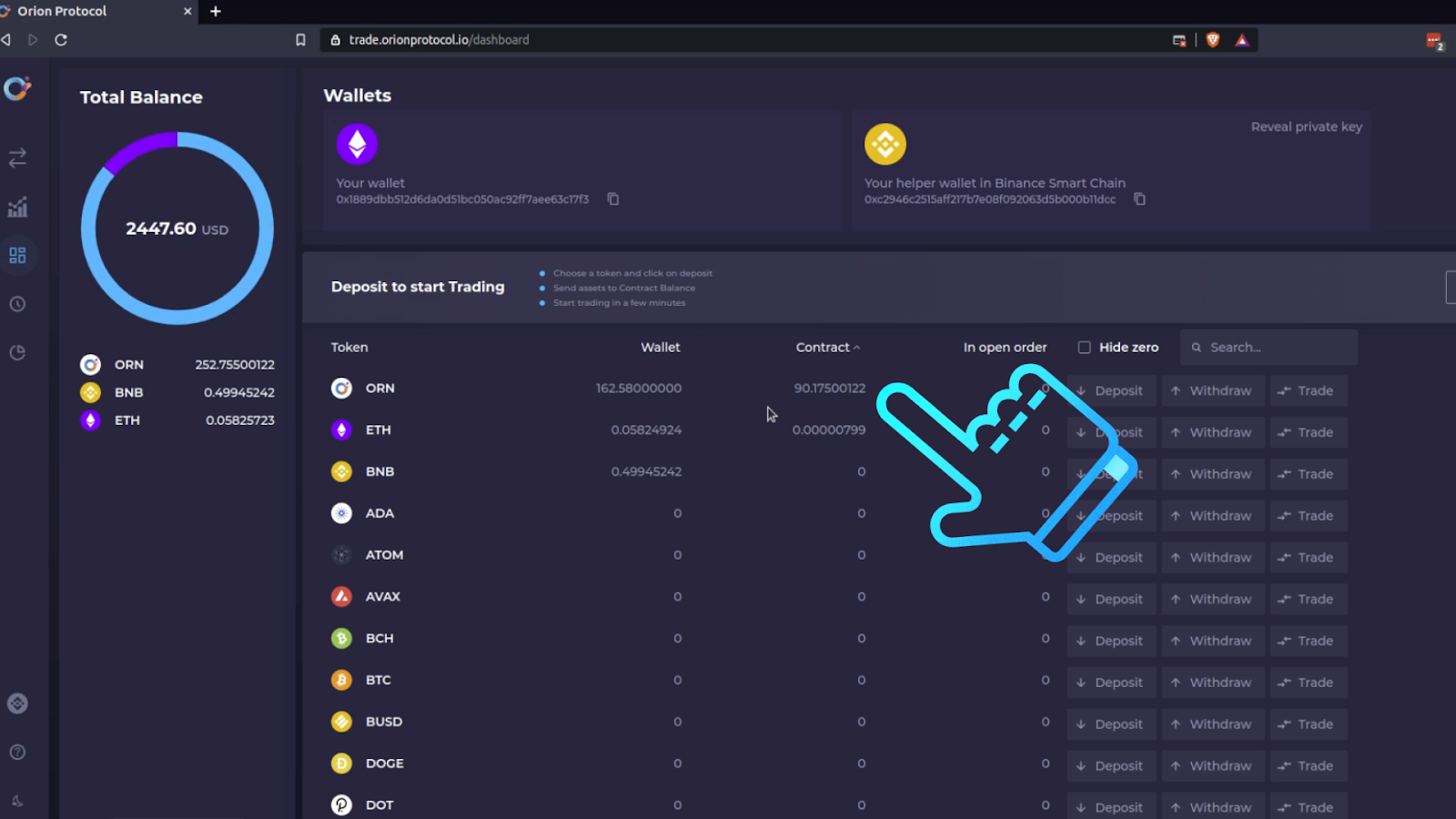Withdraw BCH from contract
The image size is (1456, 819).
point(1213,641)
